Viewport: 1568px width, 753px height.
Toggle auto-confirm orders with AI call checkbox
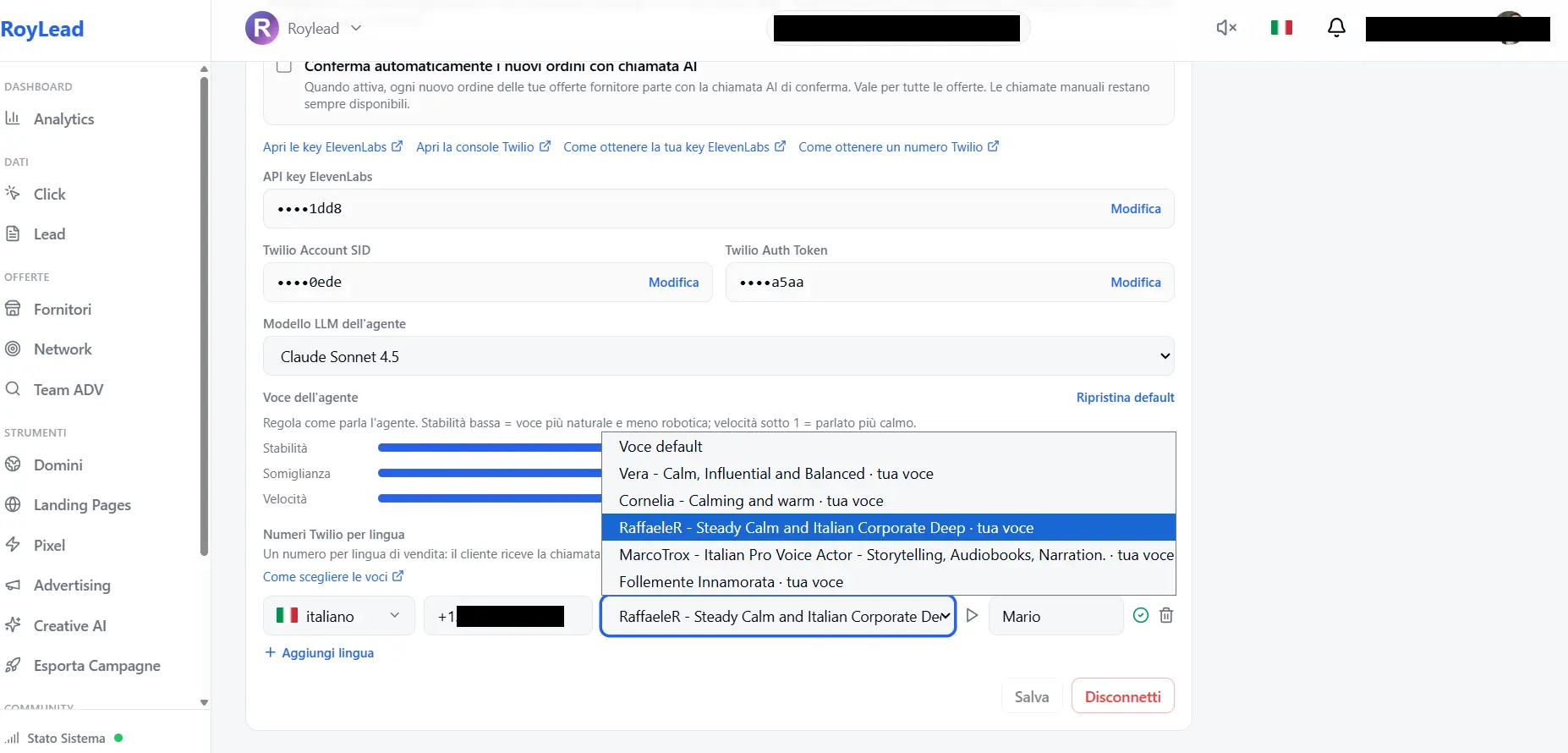point(284,66)
